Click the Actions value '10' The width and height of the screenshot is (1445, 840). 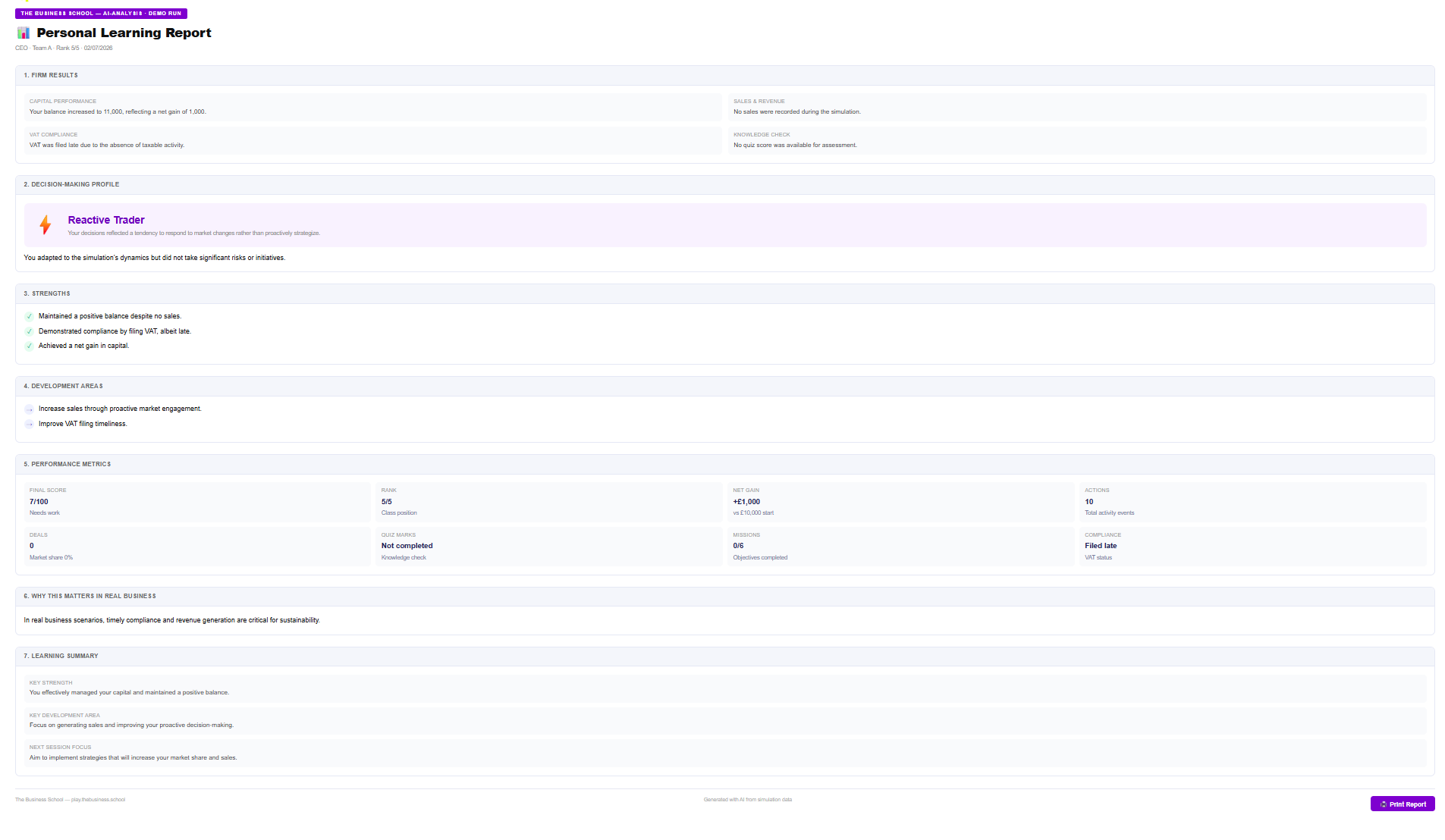click(1089, 502)
